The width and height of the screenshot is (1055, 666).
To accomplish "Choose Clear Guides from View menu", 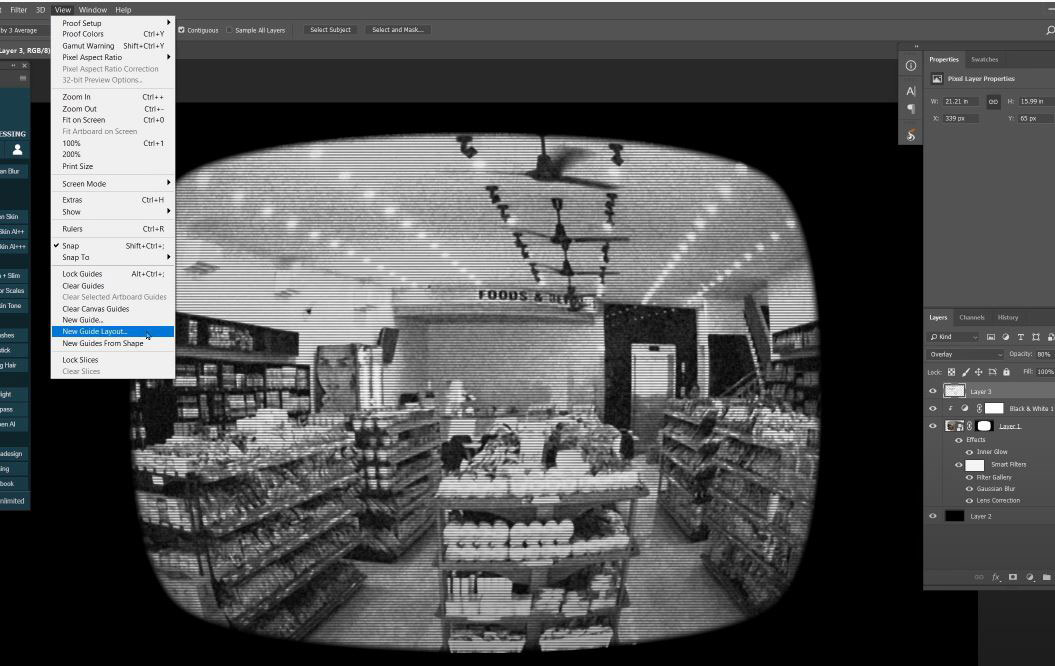I will pyautogui.click(x=112, y=286).
